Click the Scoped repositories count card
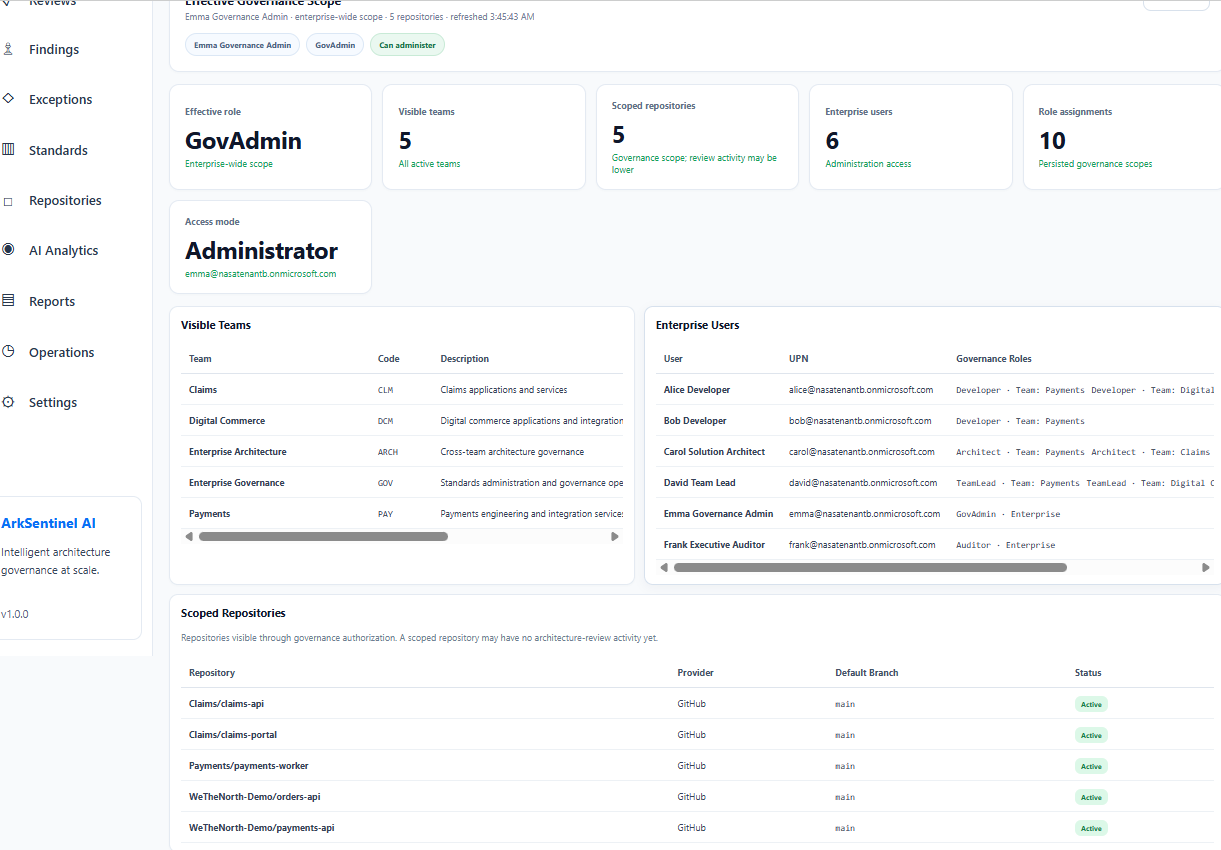 pyautogui.click(x=697, y=137)
